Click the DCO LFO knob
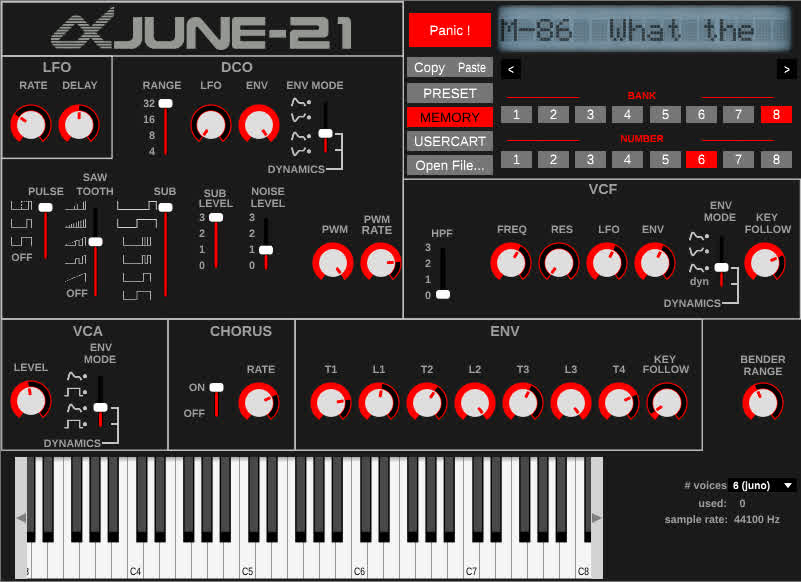801x582 pixels. 210,124
